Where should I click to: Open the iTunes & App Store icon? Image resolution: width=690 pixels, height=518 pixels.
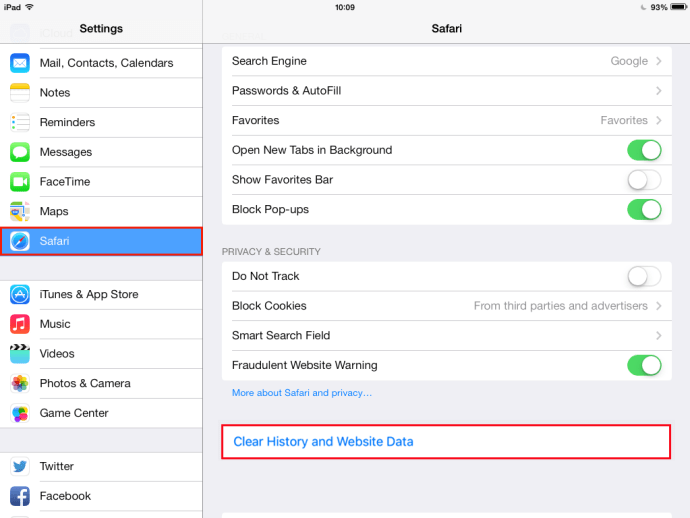click(20, 294)
